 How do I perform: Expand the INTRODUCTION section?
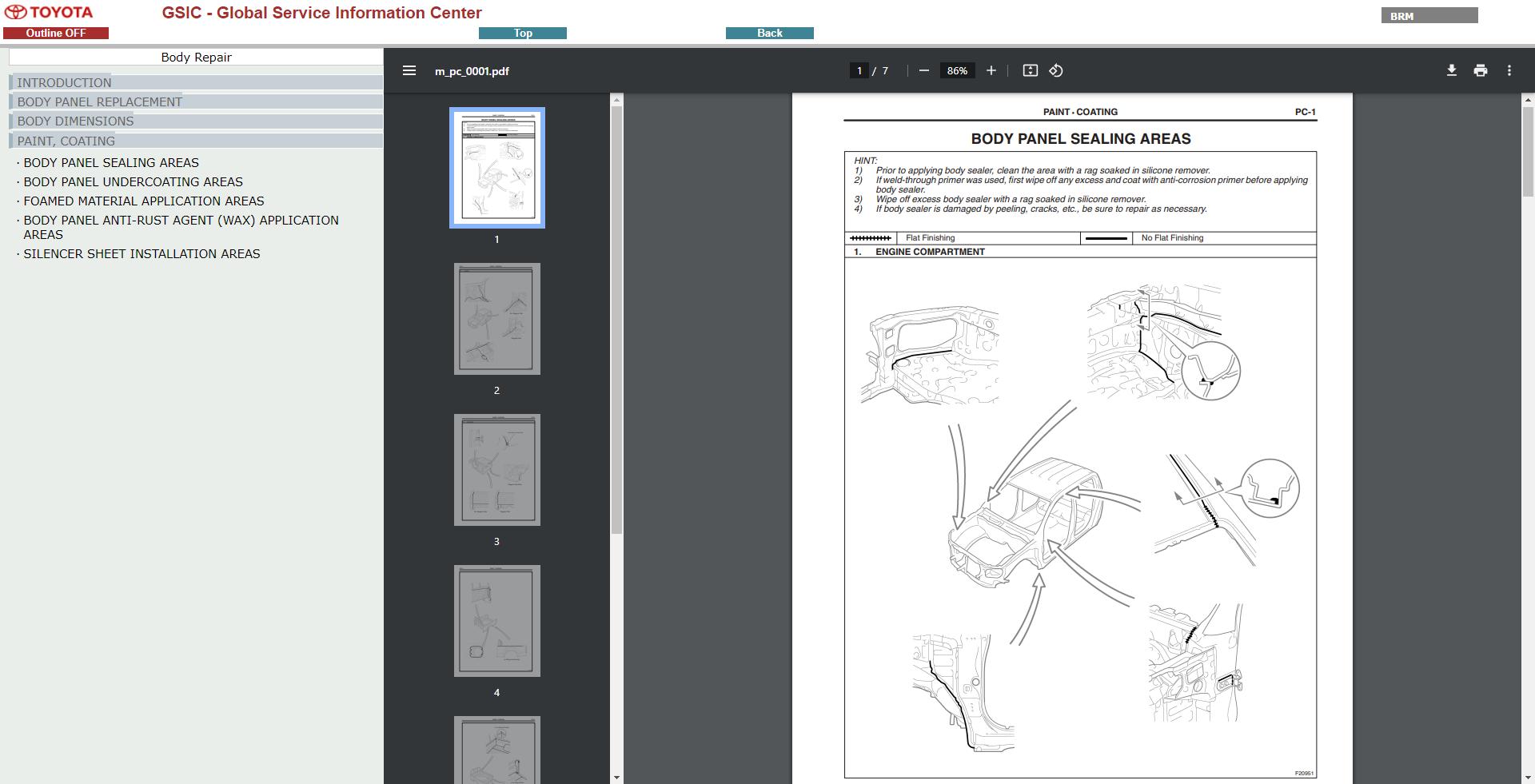point(196,82)
